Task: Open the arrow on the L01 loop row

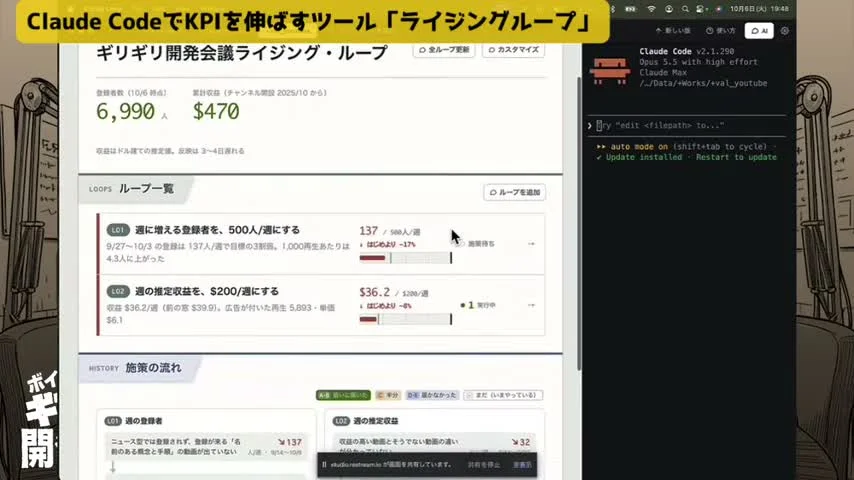Action: tap(531, 244)
